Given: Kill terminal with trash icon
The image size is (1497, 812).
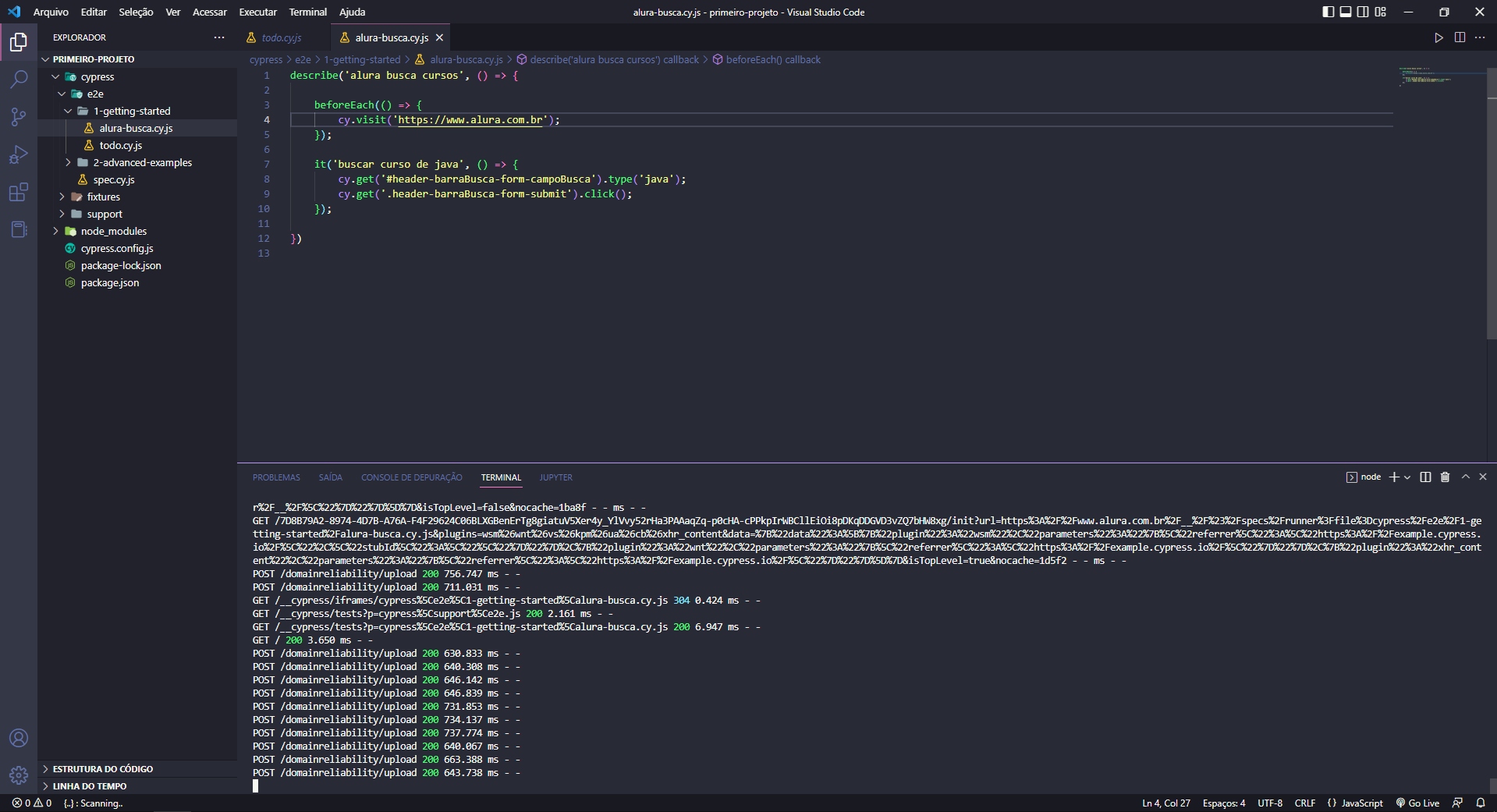Looking at the screenshot, I should coord(1445,477).
